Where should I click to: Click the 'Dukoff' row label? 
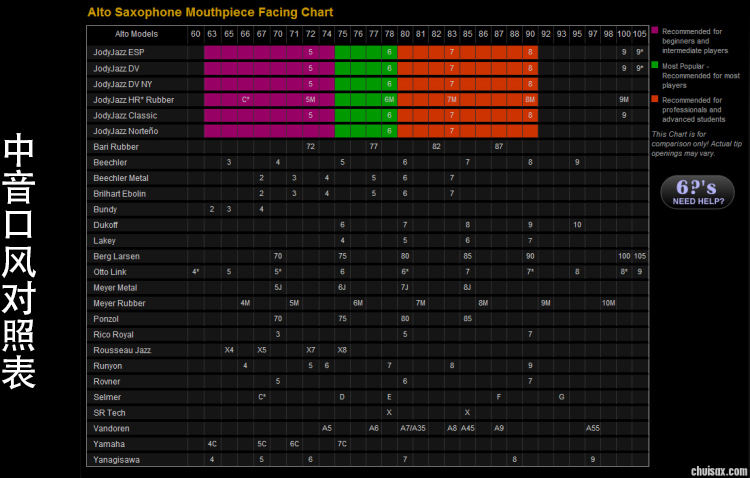pyautogui.click(x=105, y=225)
